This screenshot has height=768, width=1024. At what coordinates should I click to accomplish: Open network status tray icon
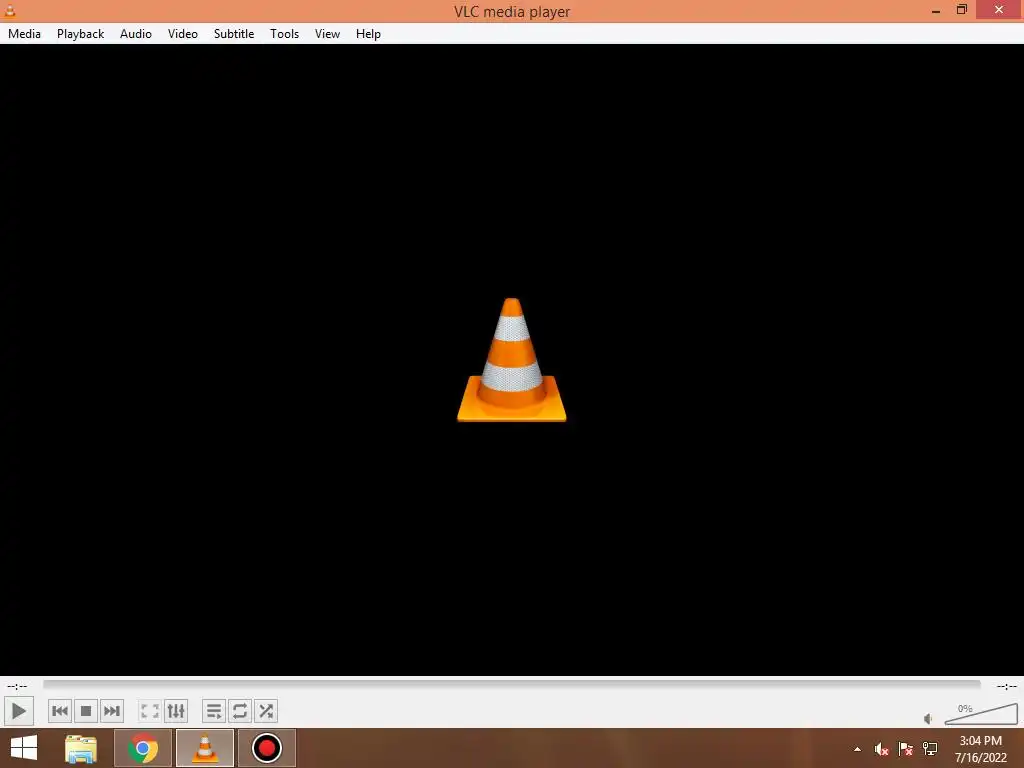930,749
